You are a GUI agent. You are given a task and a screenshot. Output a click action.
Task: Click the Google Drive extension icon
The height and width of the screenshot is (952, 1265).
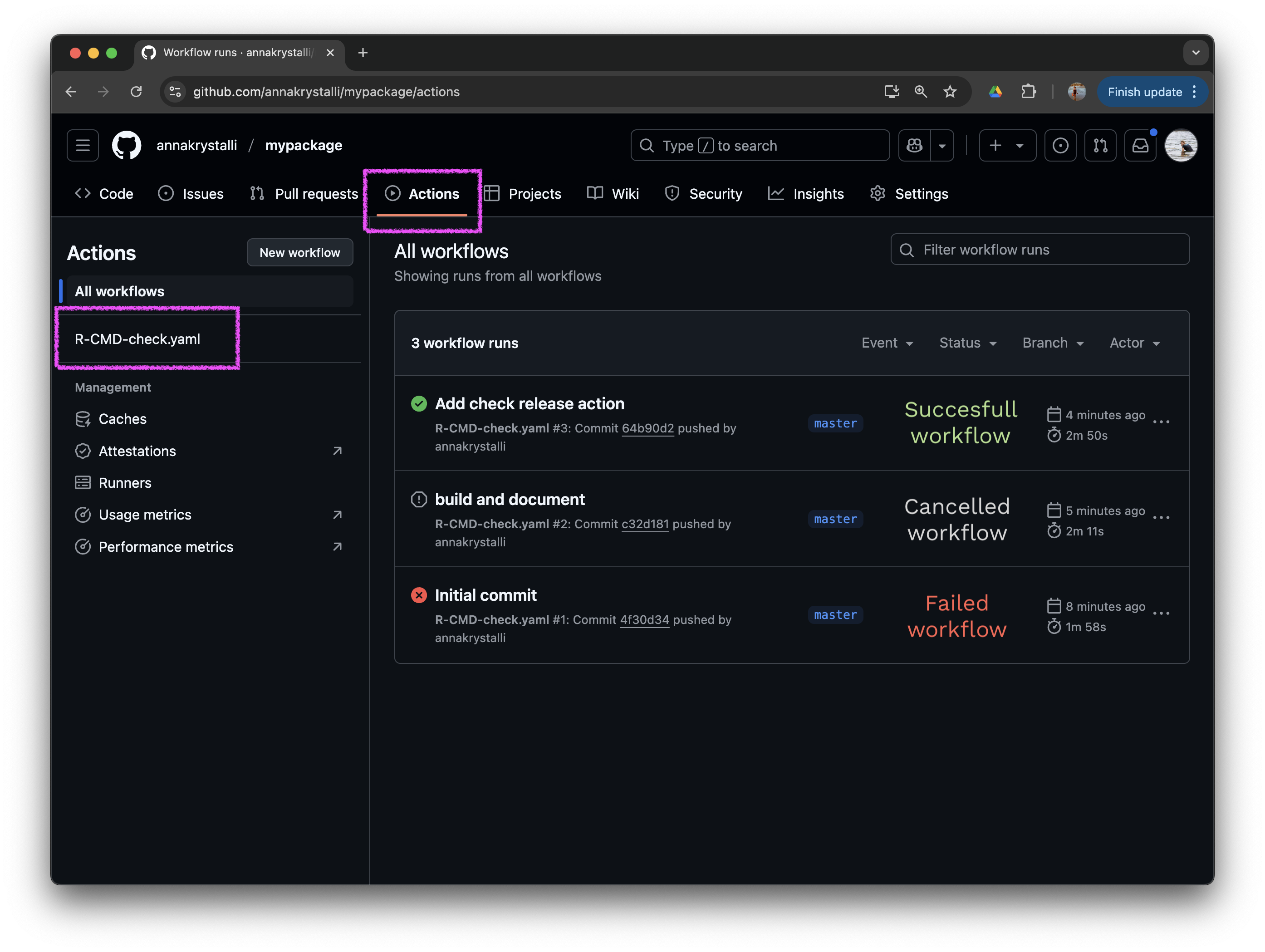(x=995, y=92)
